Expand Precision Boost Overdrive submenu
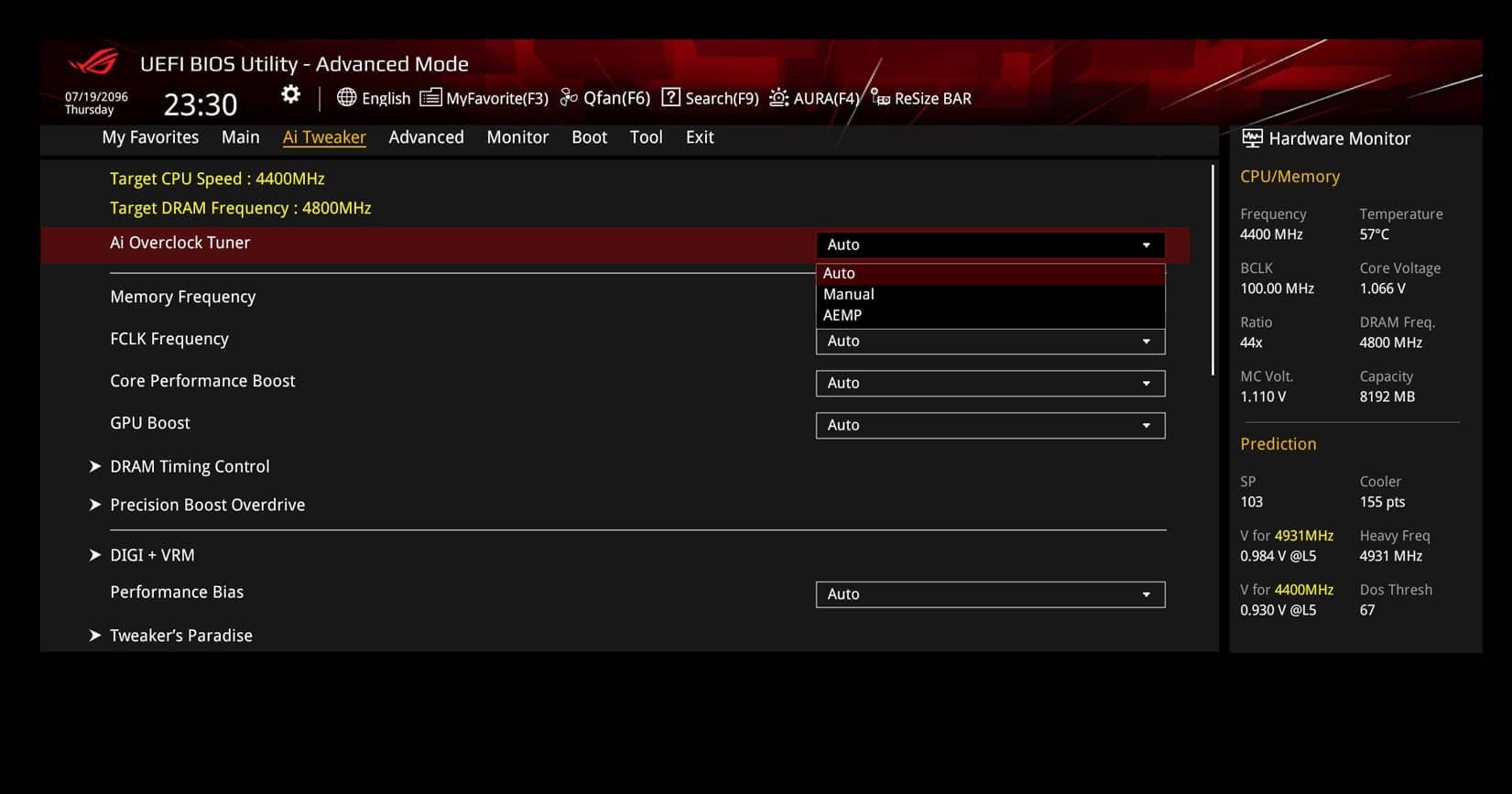1512x794 pixels. pyautogui.click(x=207, y=505)
